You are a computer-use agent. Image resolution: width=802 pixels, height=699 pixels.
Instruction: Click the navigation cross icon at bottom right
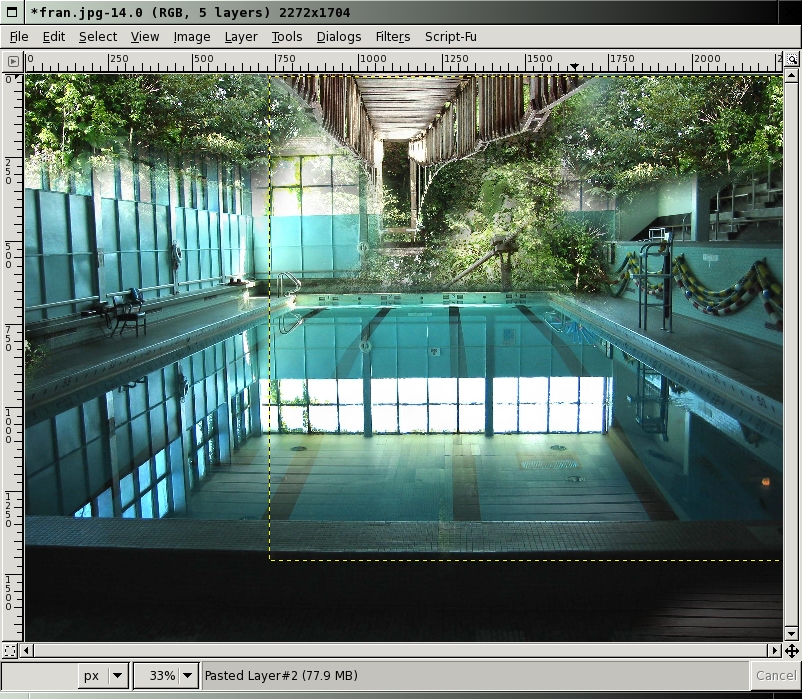pyautogui.click(x=792, y=651)
